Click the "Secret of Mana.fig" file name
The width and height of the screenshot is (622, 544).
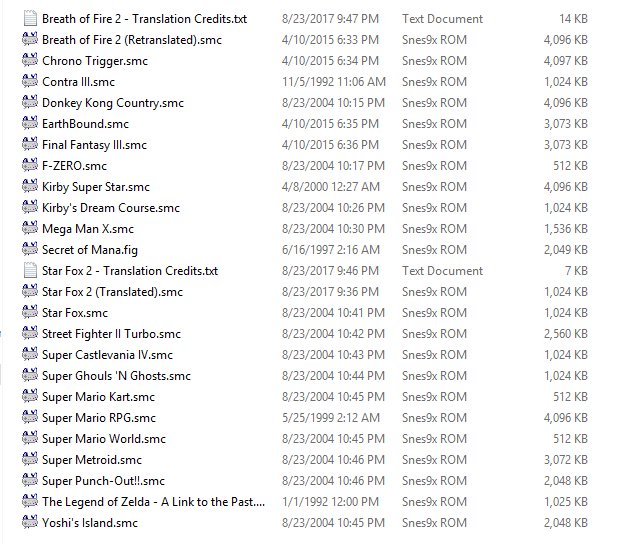[90, 250]
